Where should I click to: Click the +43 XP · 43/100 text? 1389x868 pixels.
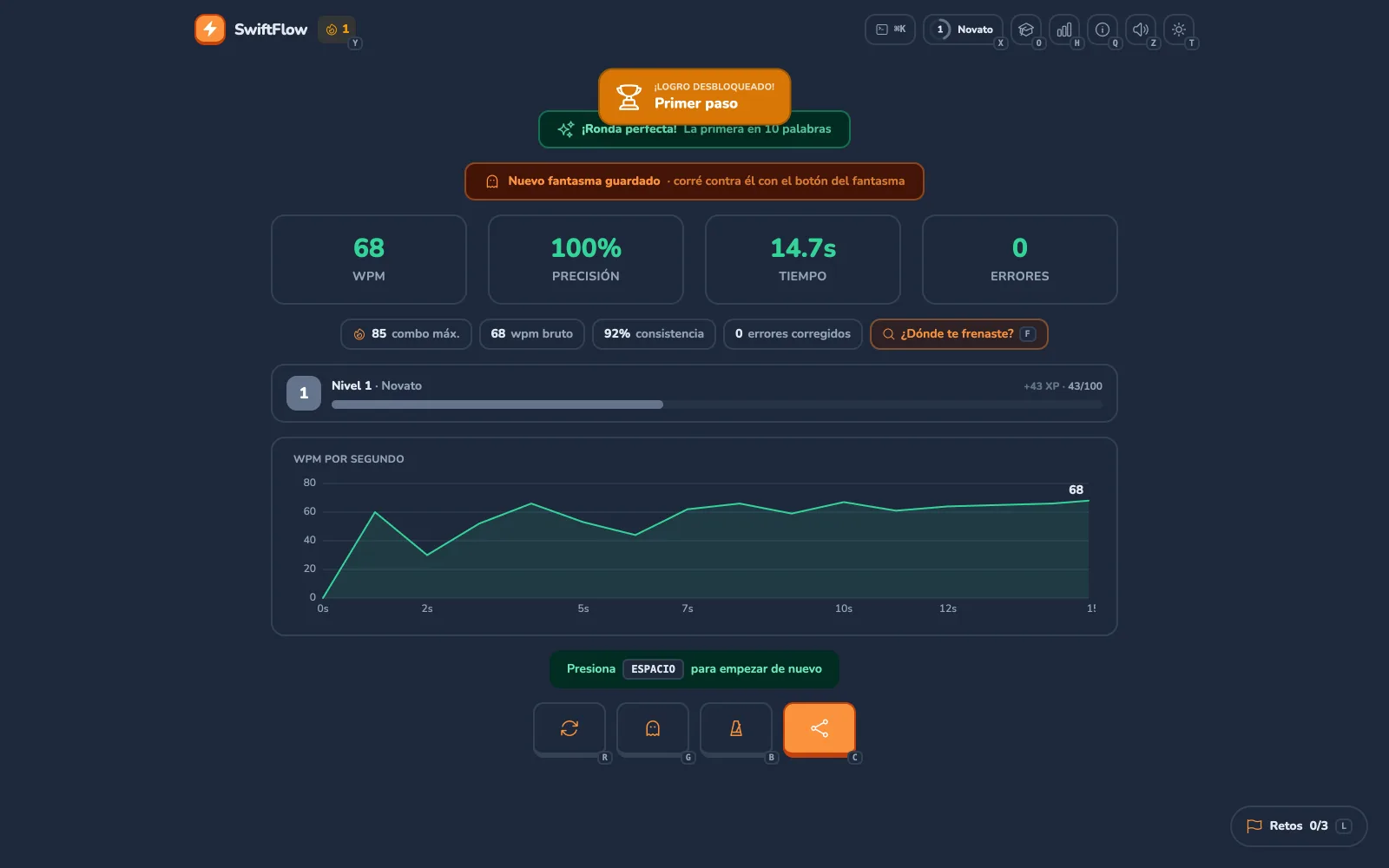(1063, 386)
